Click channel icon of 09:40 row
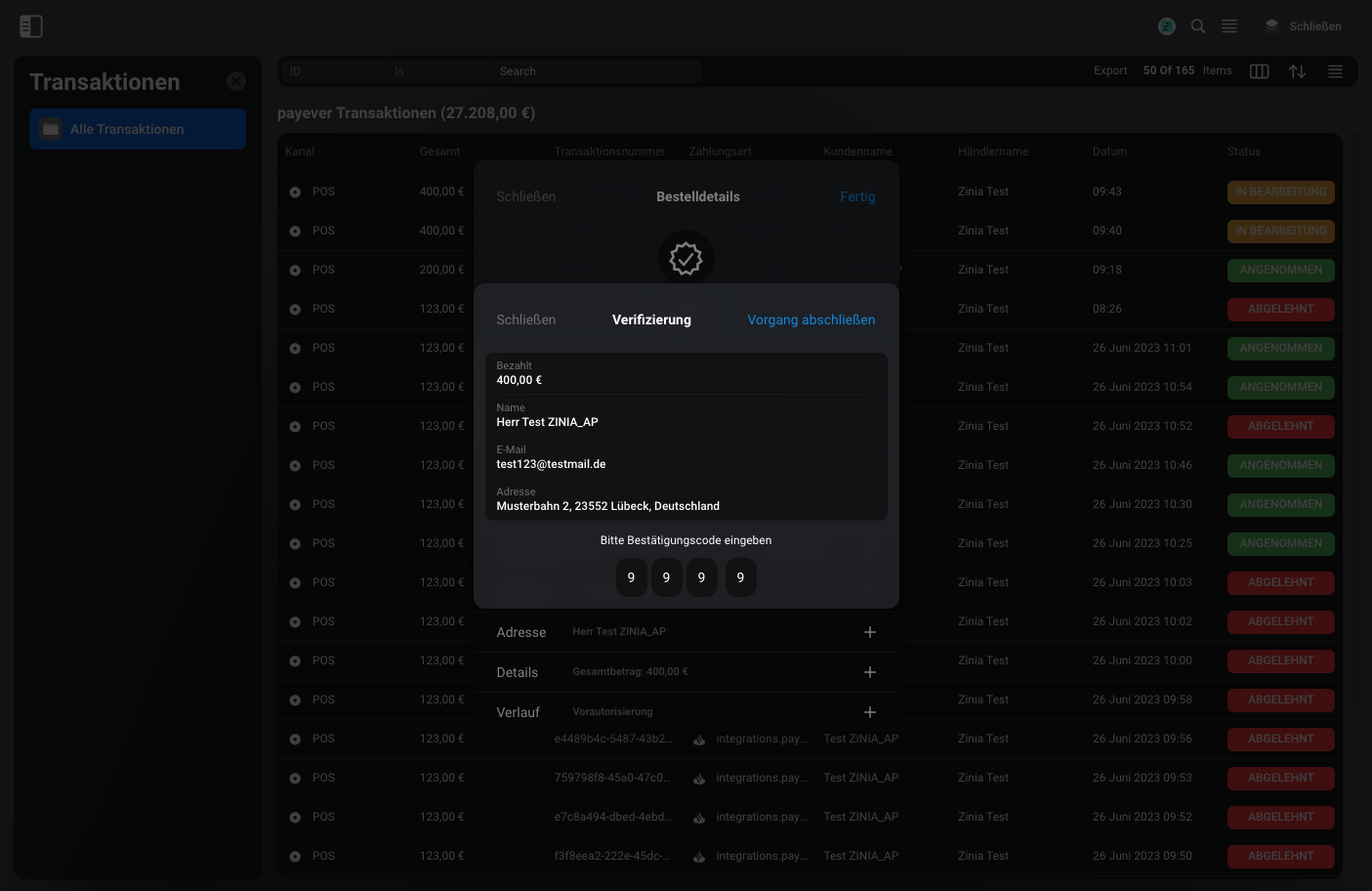The height and width of the screenshot is (891, 1372). click(295, 232)
